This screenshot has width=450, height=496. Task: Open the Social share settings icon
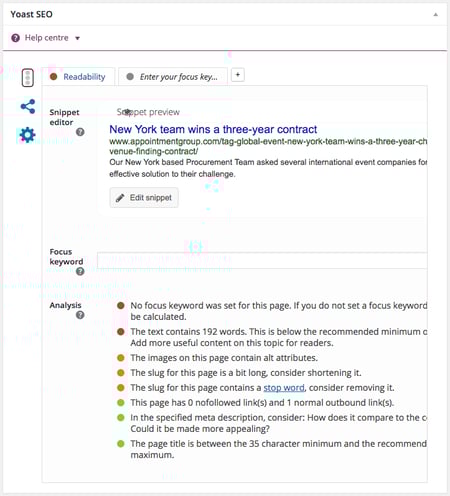pyautogui.click(x=28, y=106)
